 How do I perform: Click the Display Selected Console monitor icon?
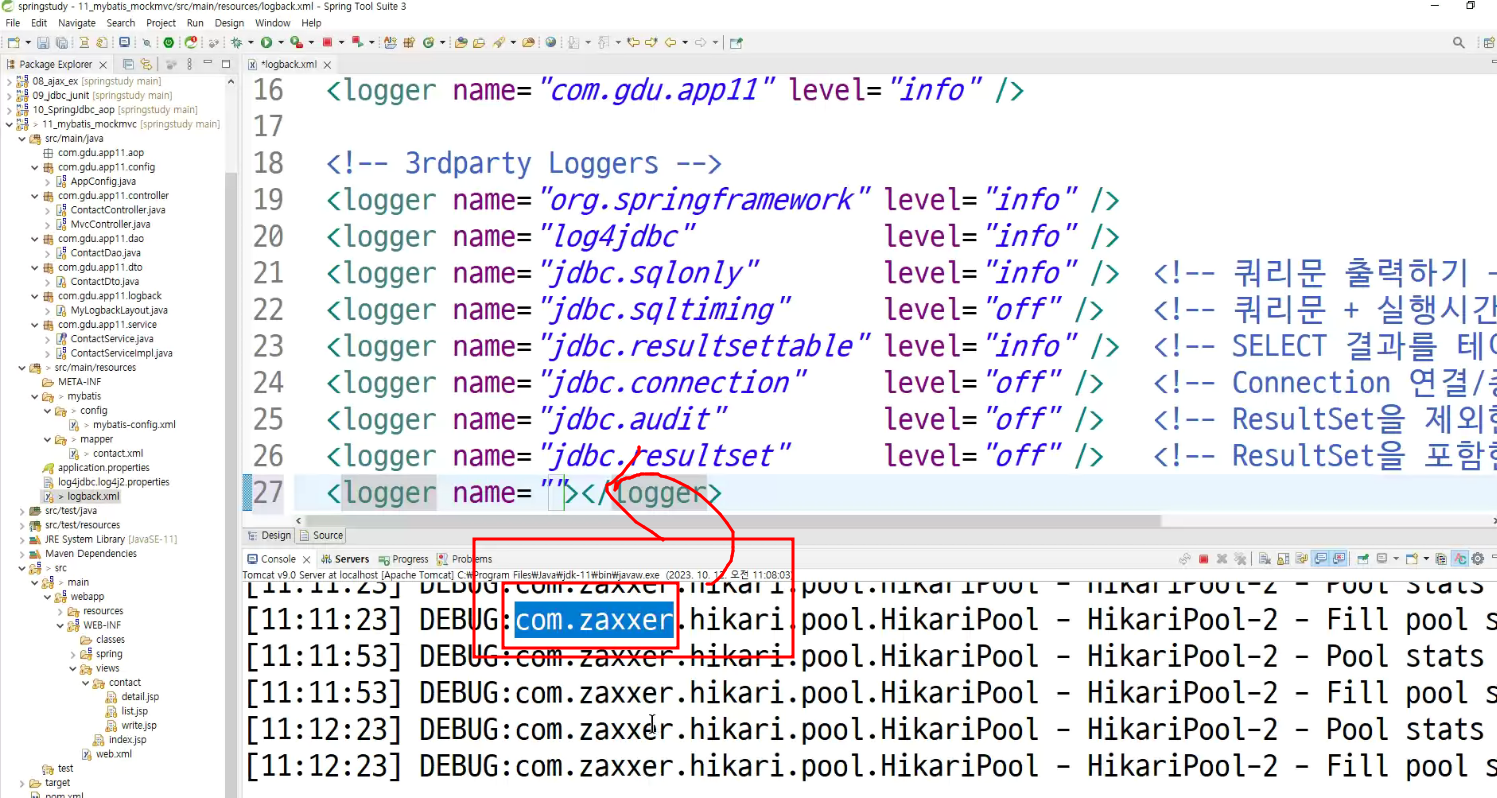pyautogui.click(x=1381, y=559)
